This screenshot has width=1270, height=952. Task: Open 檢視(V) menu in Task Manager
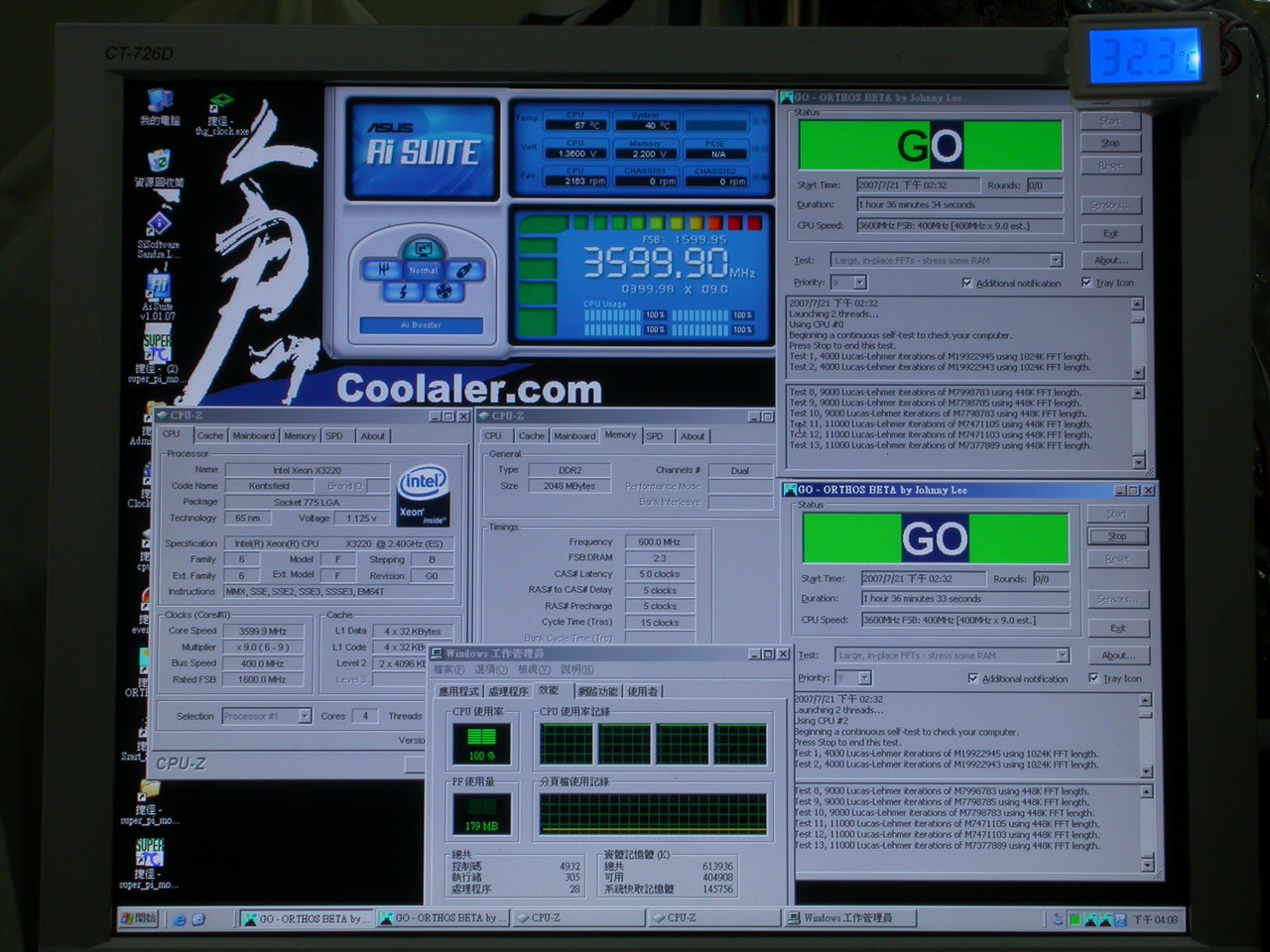click(534, 670)
